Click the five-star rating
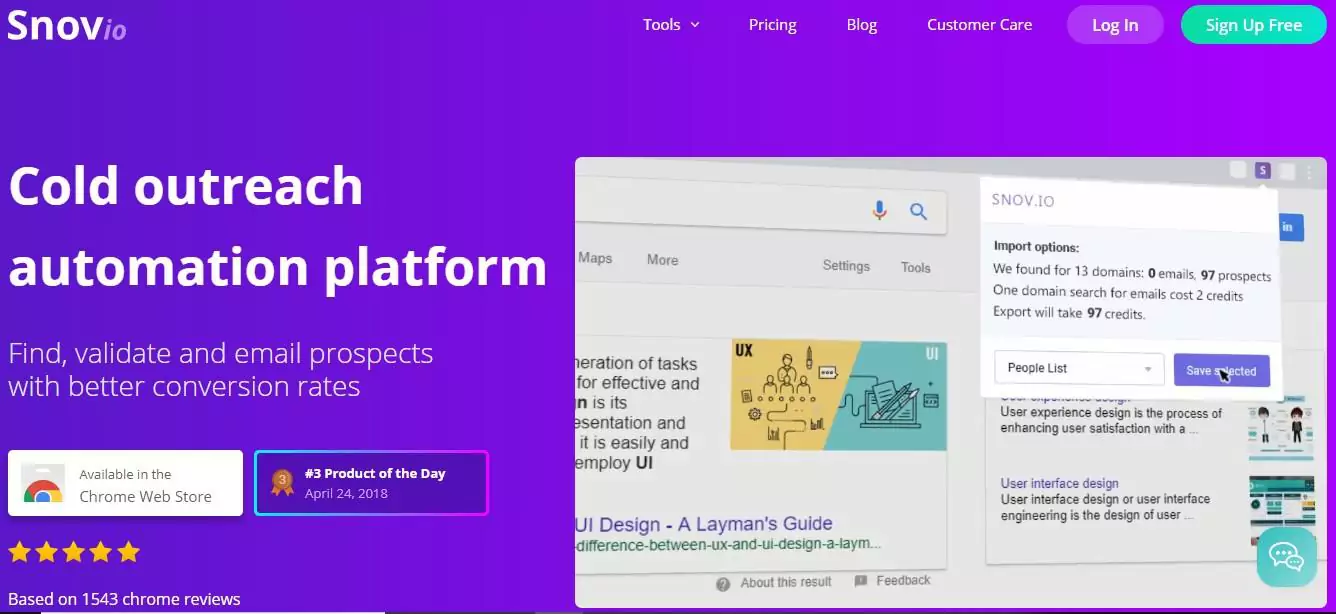The width and height of the screenshot is (1336, 614). click(74, 552)
